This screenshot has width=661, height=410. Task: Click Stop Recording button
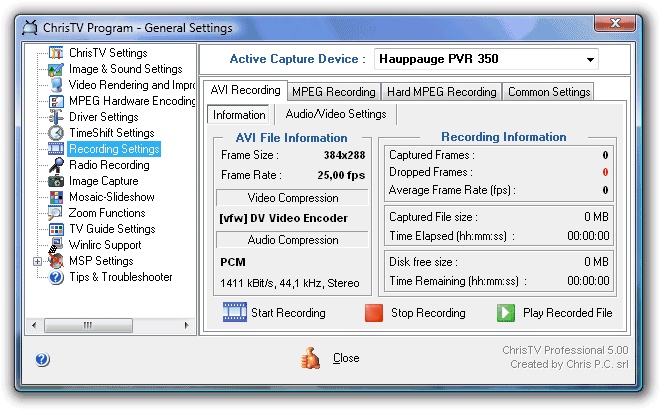(x=415, y=313)
